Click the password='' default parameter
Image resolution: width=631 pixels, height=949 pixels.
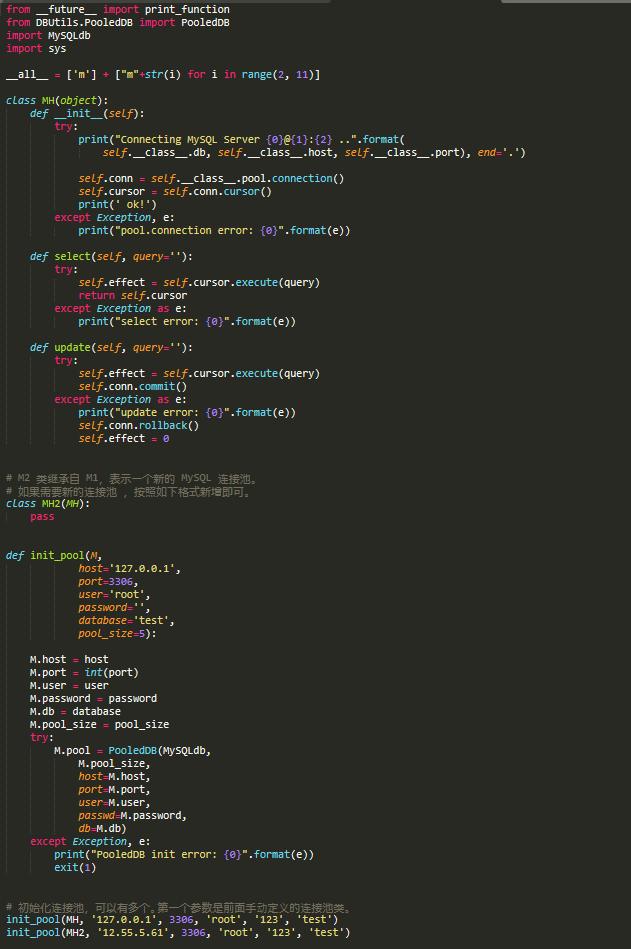tap(114, 608)
